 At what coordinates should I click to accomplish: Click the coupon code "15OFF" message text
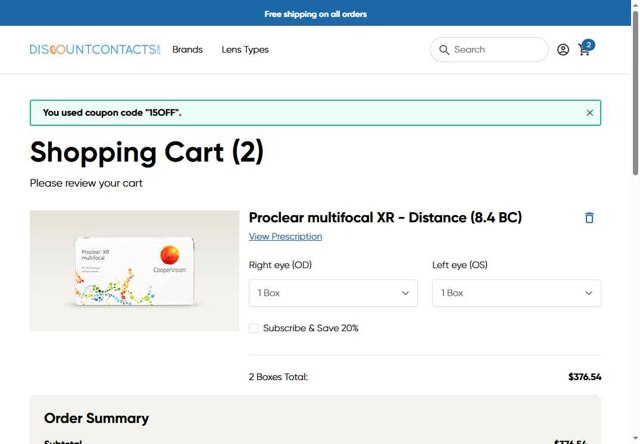(112, 113)
